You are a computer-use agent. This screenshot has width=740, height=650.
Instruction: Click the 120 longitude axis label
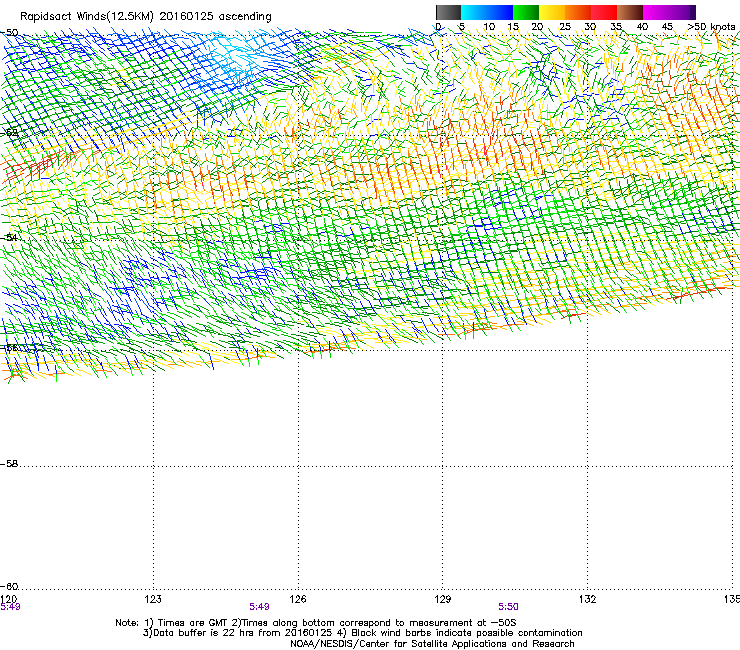point(8,599)
